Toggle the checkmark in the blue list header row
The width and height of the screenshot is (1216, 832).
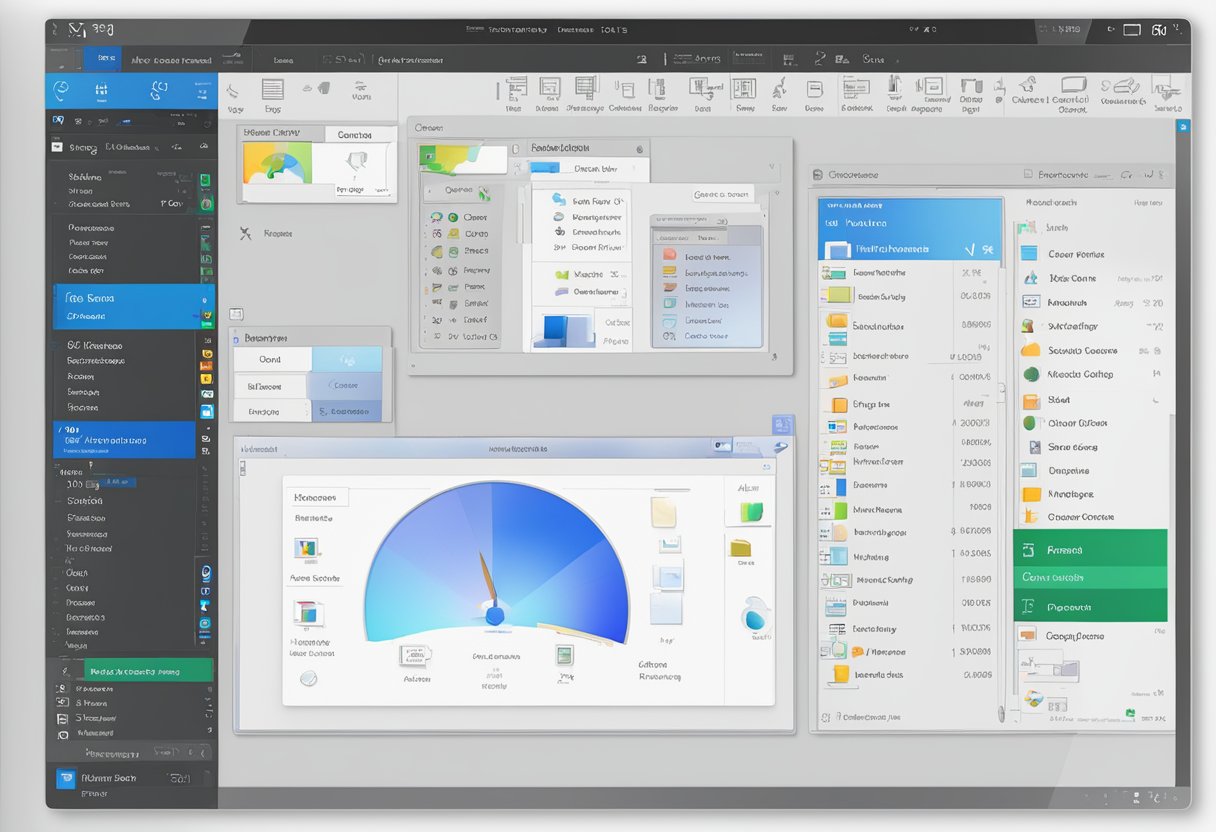pos(969,249)
